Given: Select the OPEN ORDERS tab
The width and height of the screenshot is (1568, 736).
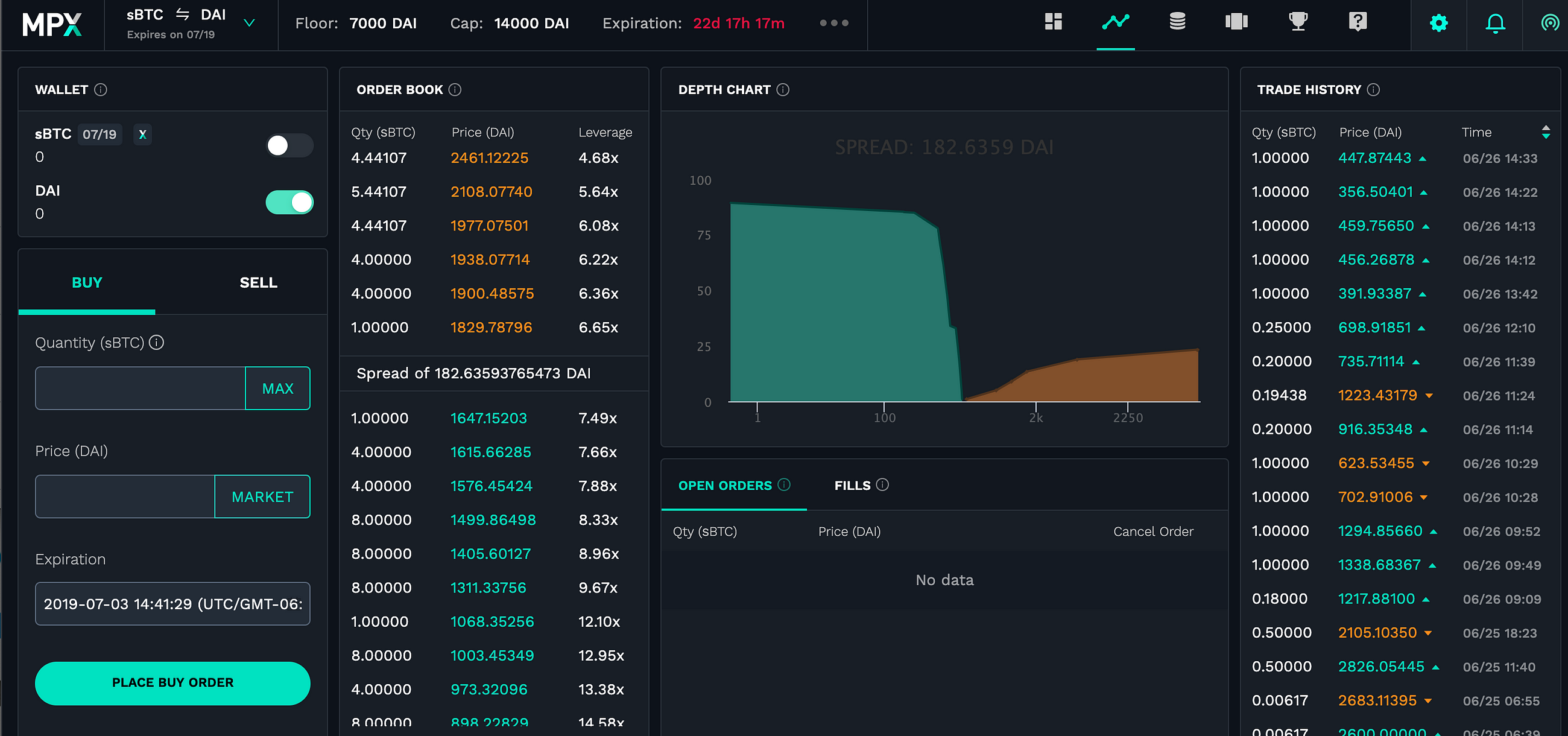Looking at the screenshot, I should click(x=733, y=486).
